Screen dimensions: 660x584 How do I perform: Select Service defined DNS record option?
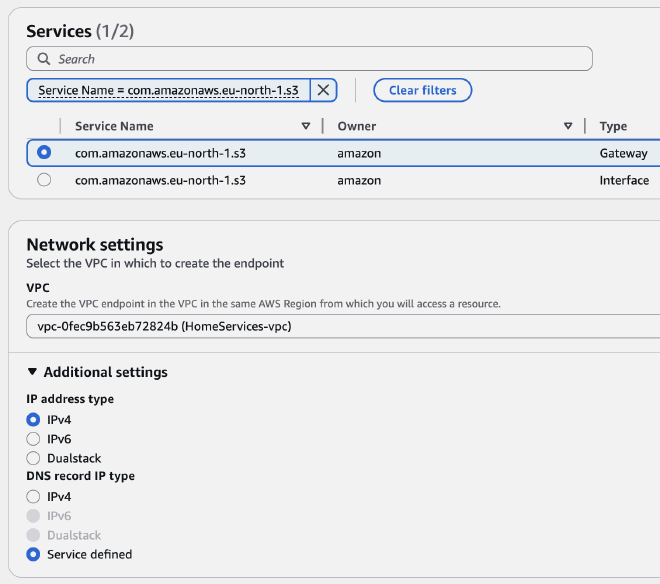[33, 555]
